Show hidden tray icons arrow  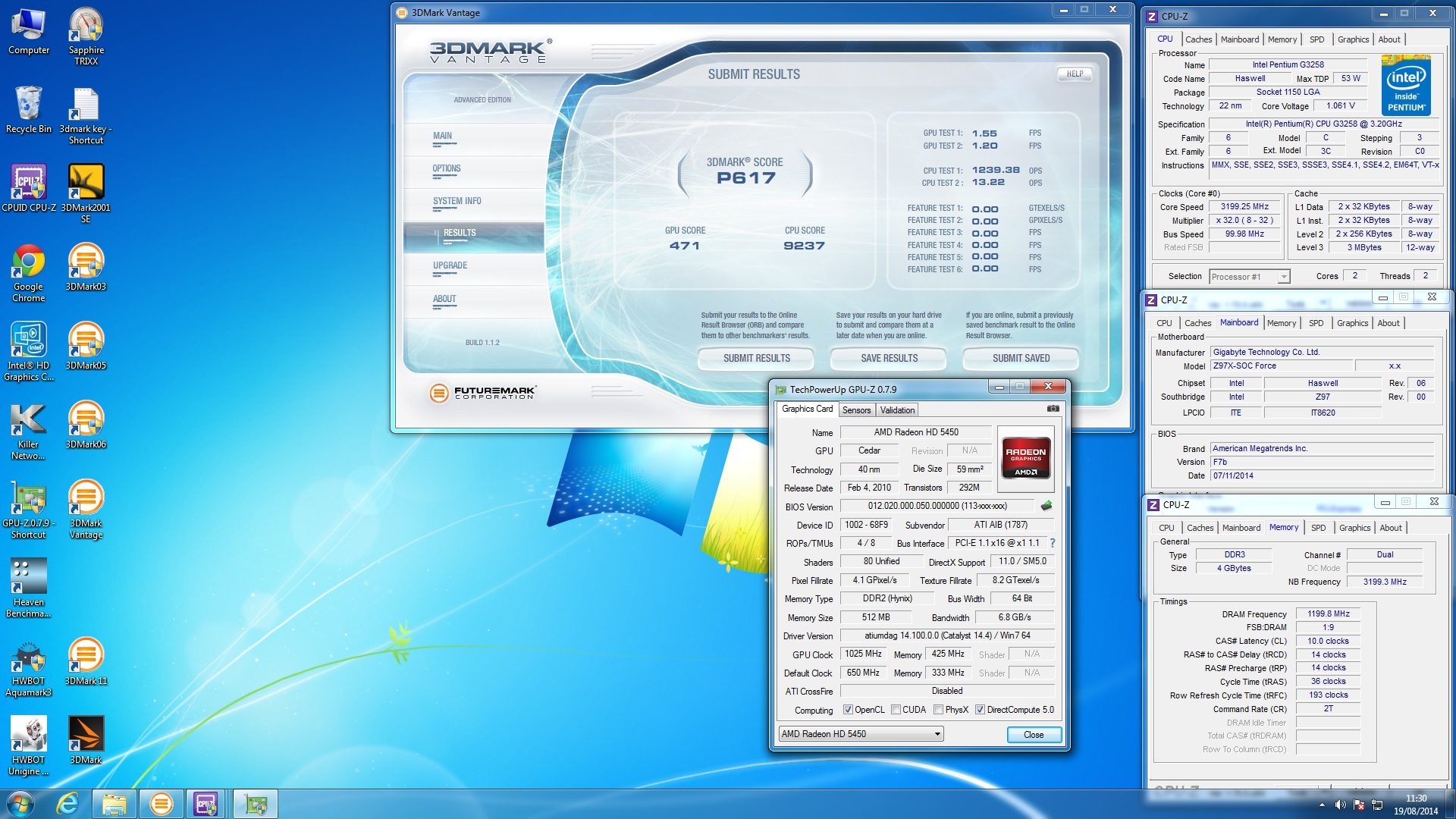click(x=1322, y=805)
